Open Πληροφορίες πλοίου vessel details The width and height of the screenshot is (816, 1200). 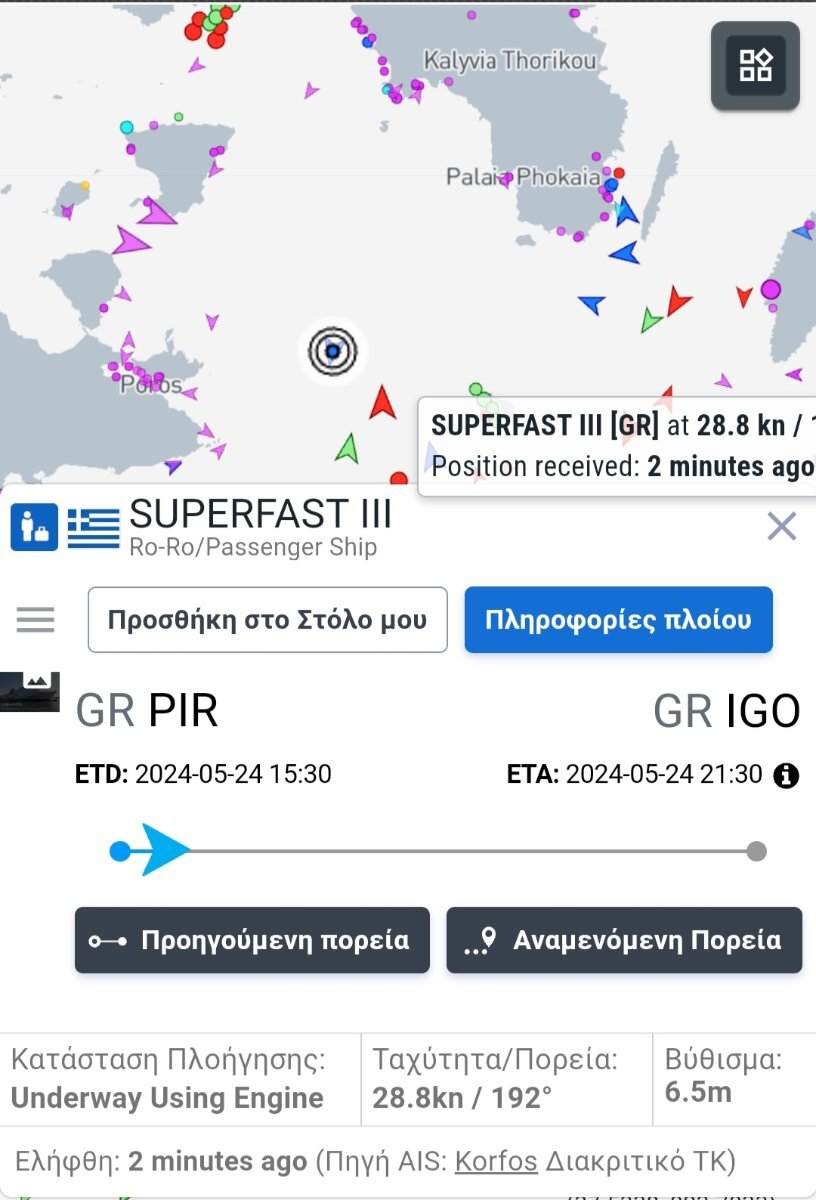[618, 620]
